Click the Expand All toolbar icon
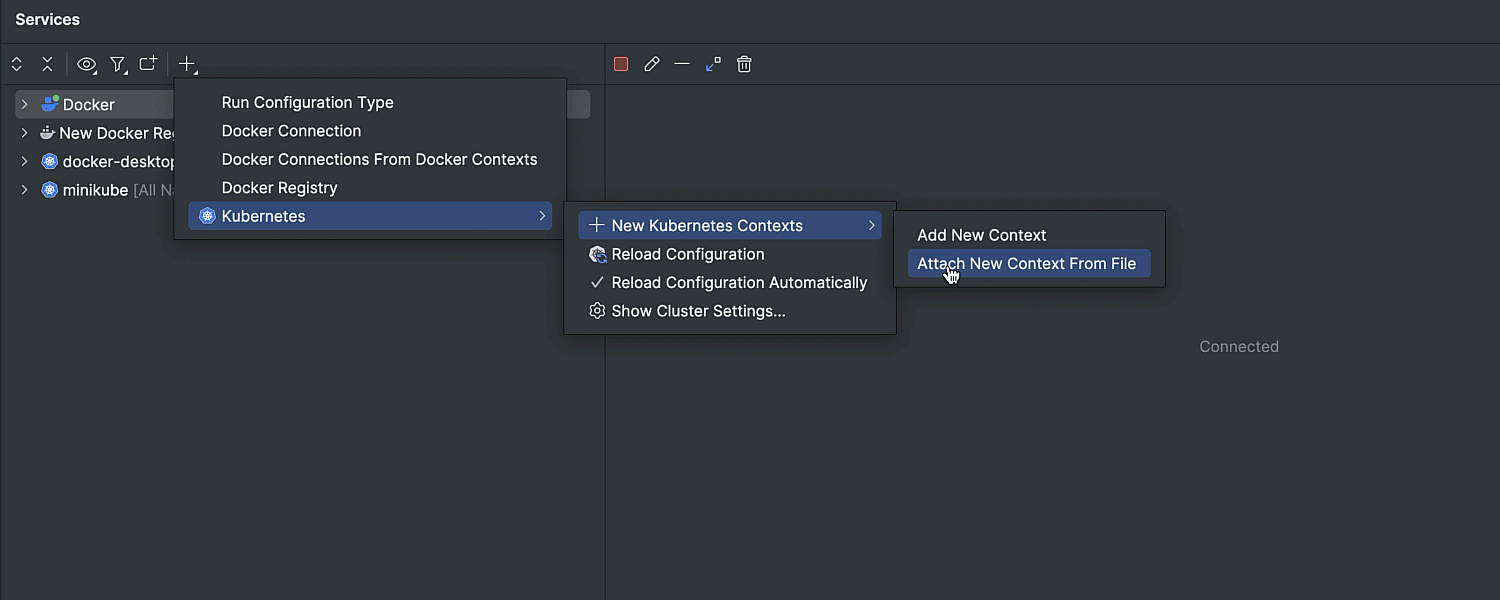The height and width of the screenshot is (600, 1500). [x=17, y=64]
